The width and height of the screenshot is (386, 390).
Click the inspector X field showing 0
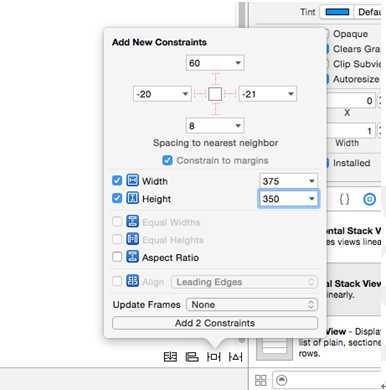[x=352, y=101]
